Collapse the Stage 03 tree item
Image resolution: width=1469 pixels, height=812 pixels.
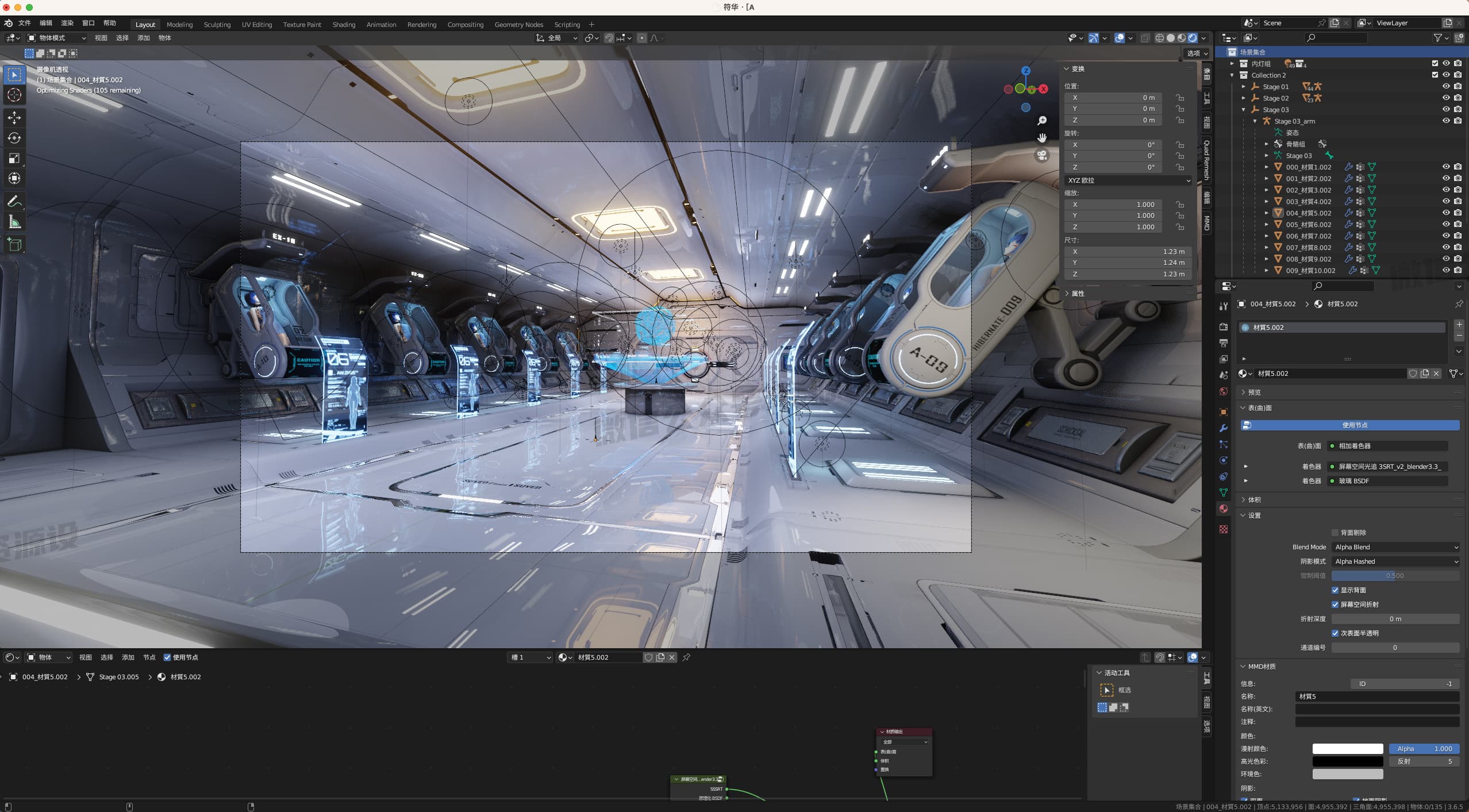point(1244,110)
